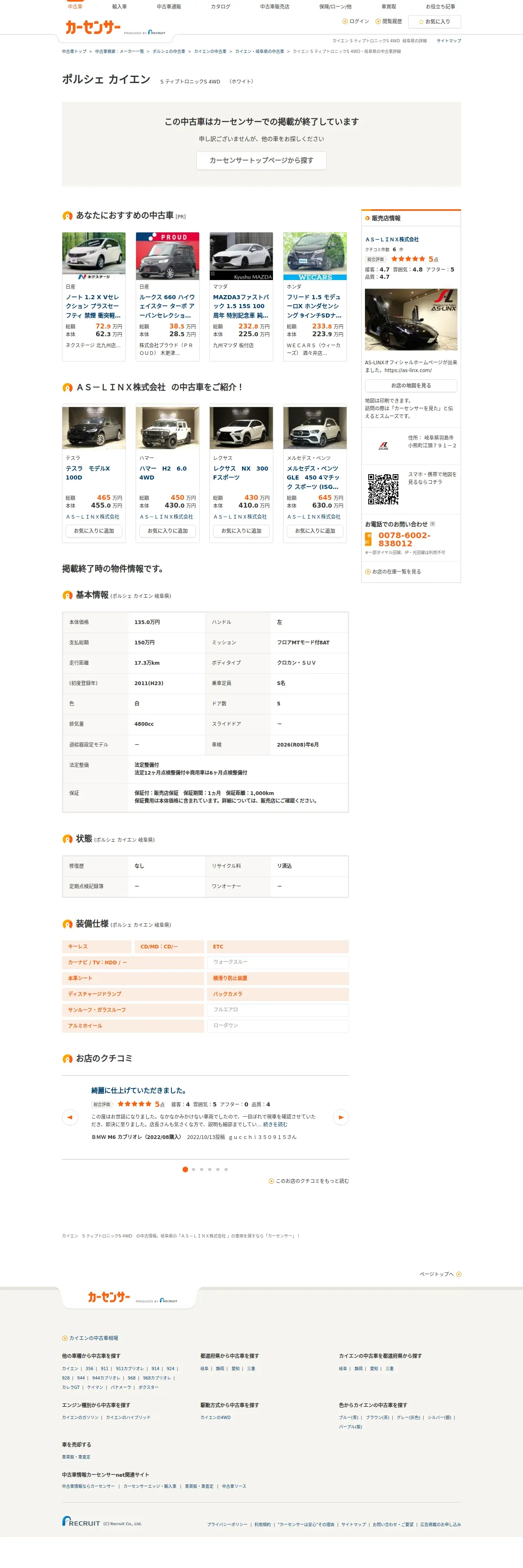Open the 中古車通販 navigation tab

pyautogui.click(x=169, y=7)
